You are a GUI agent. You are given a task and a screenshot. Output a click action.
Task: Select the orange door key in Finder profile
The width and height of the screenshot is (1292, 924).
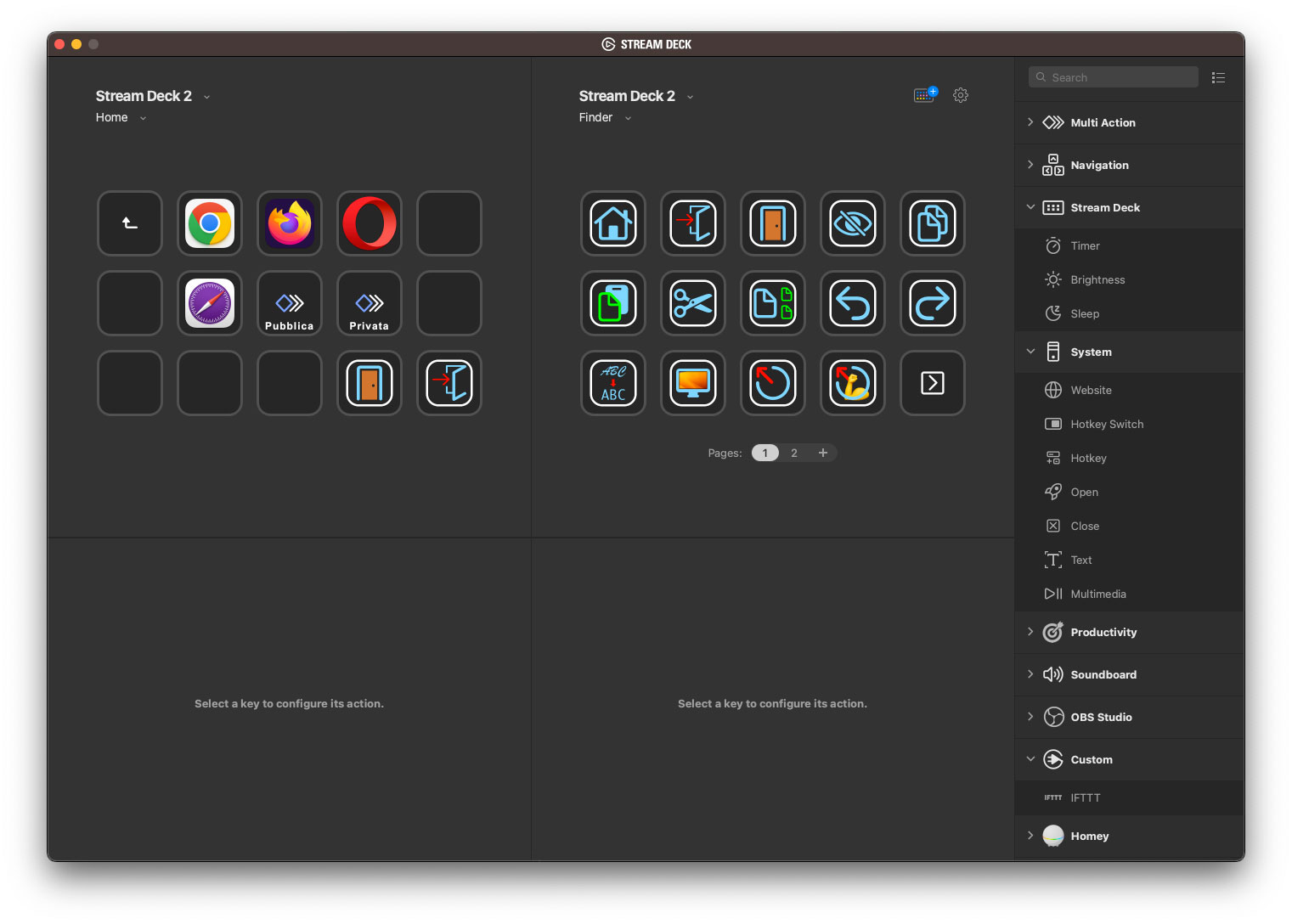[773, 223]
